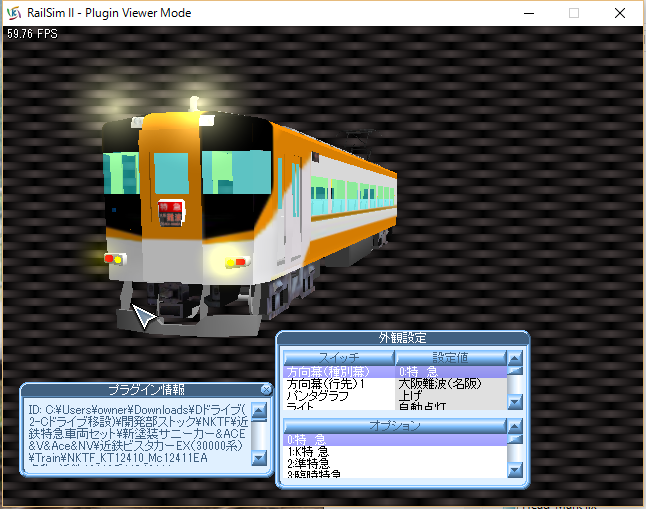Click scroll-down arrow of switch list
The height and width of the screenshot is (509, 646).
515,402
